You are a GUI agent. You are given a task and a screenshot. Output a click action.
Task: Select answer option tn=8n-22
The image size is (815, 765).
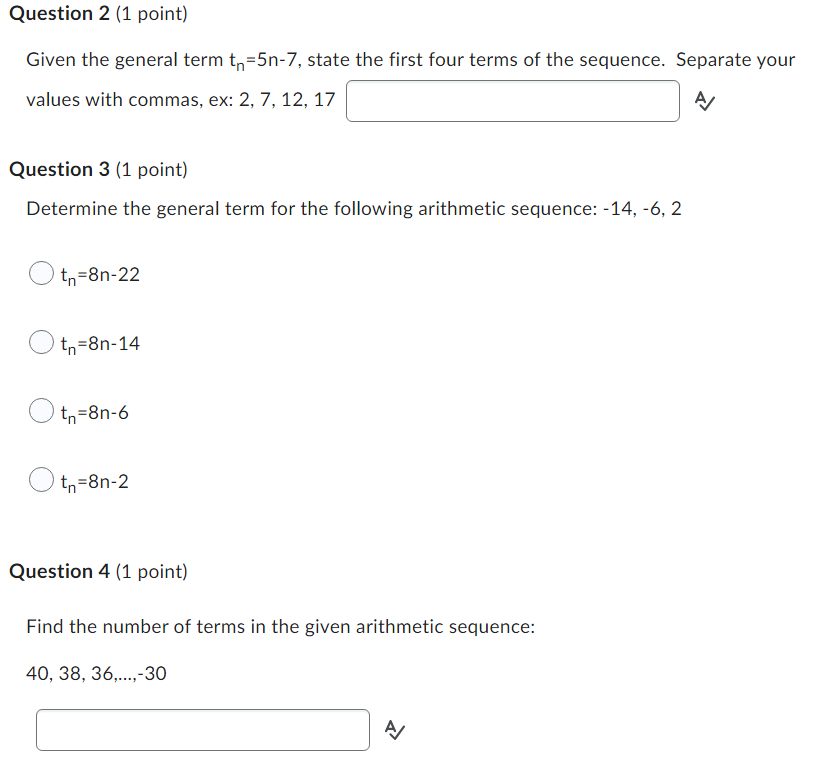41,272
